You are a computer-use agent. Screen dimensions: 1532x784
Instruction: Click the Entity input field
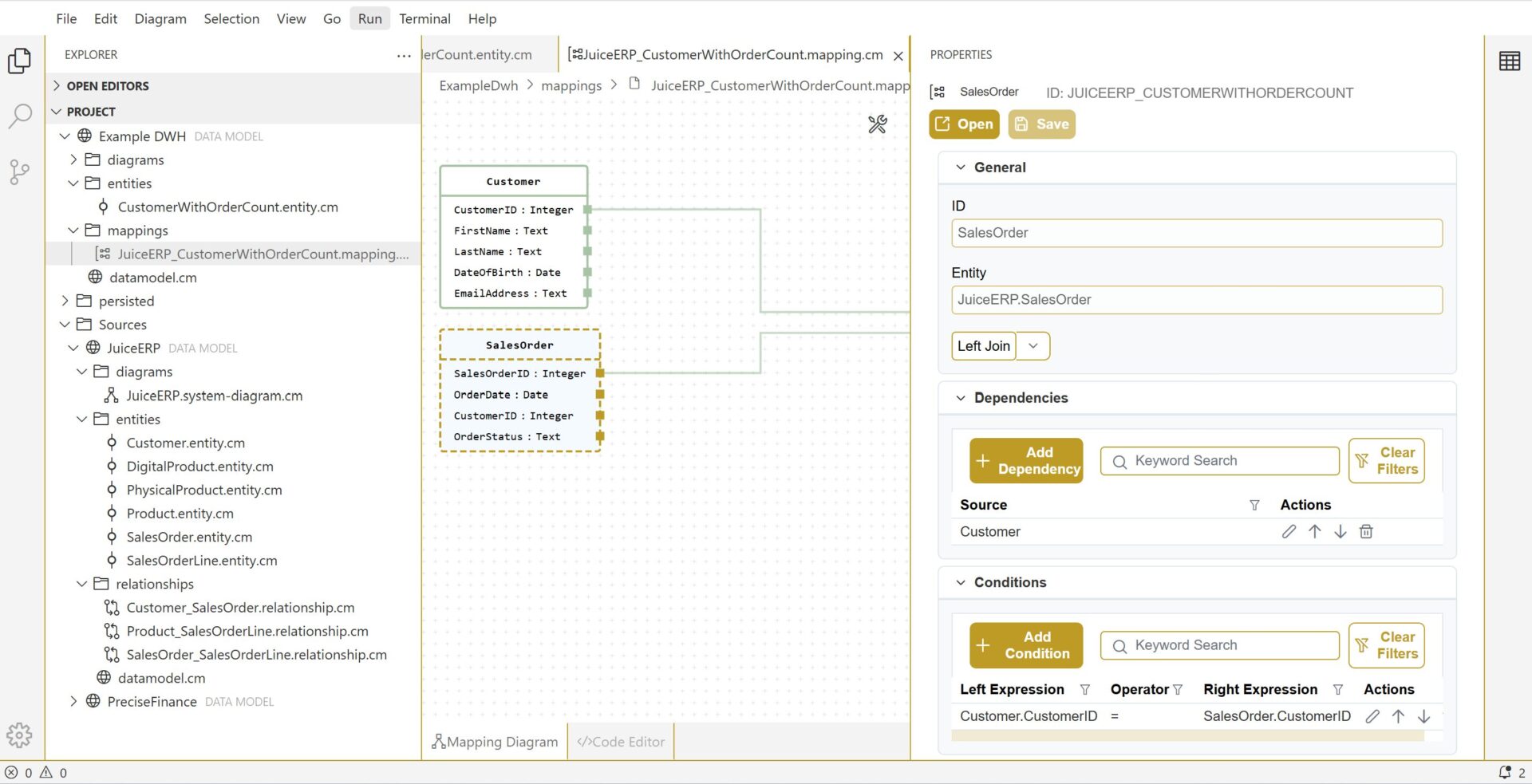tap(1196, 300)
